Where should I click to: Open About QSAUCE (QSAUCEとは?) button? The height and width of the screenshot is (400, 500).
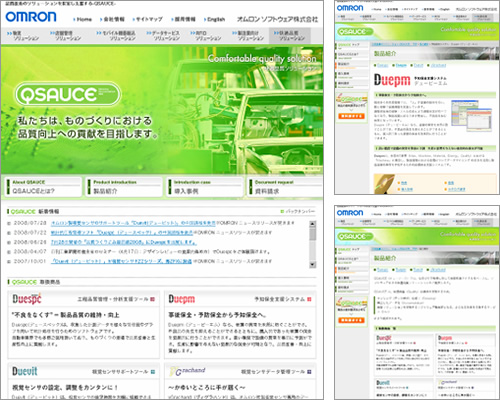43,187
